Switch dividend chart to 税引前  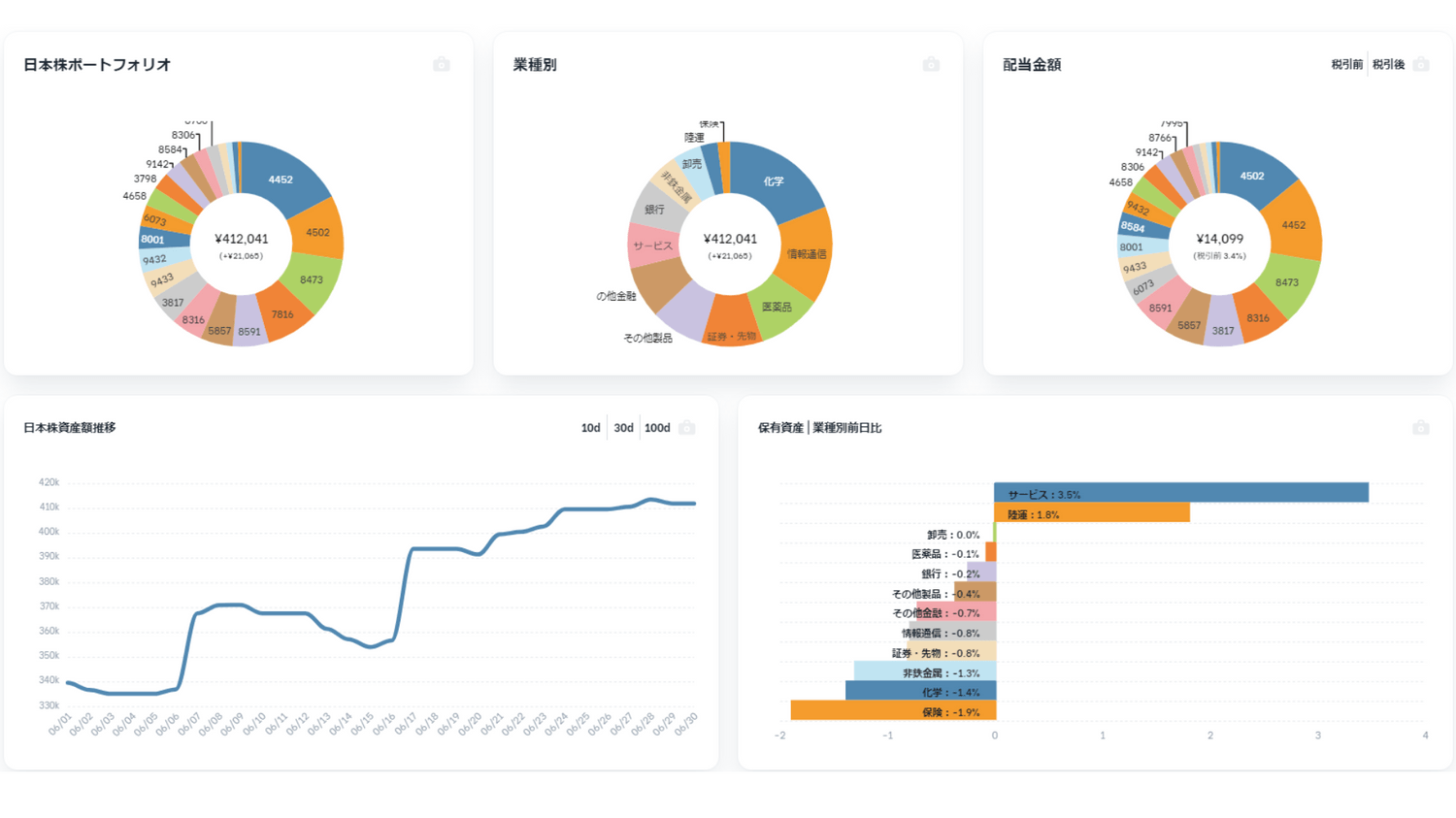click(x=1346, y=64)
